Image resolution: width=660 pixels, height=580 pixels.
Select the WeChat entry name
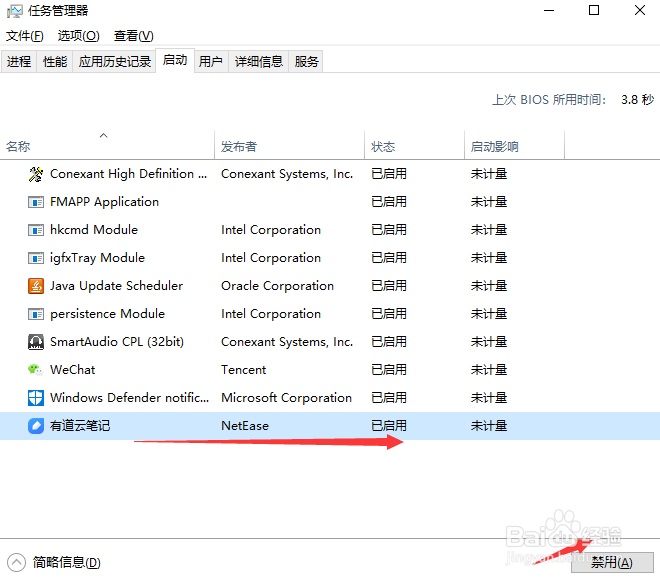(x=73, y=370)
